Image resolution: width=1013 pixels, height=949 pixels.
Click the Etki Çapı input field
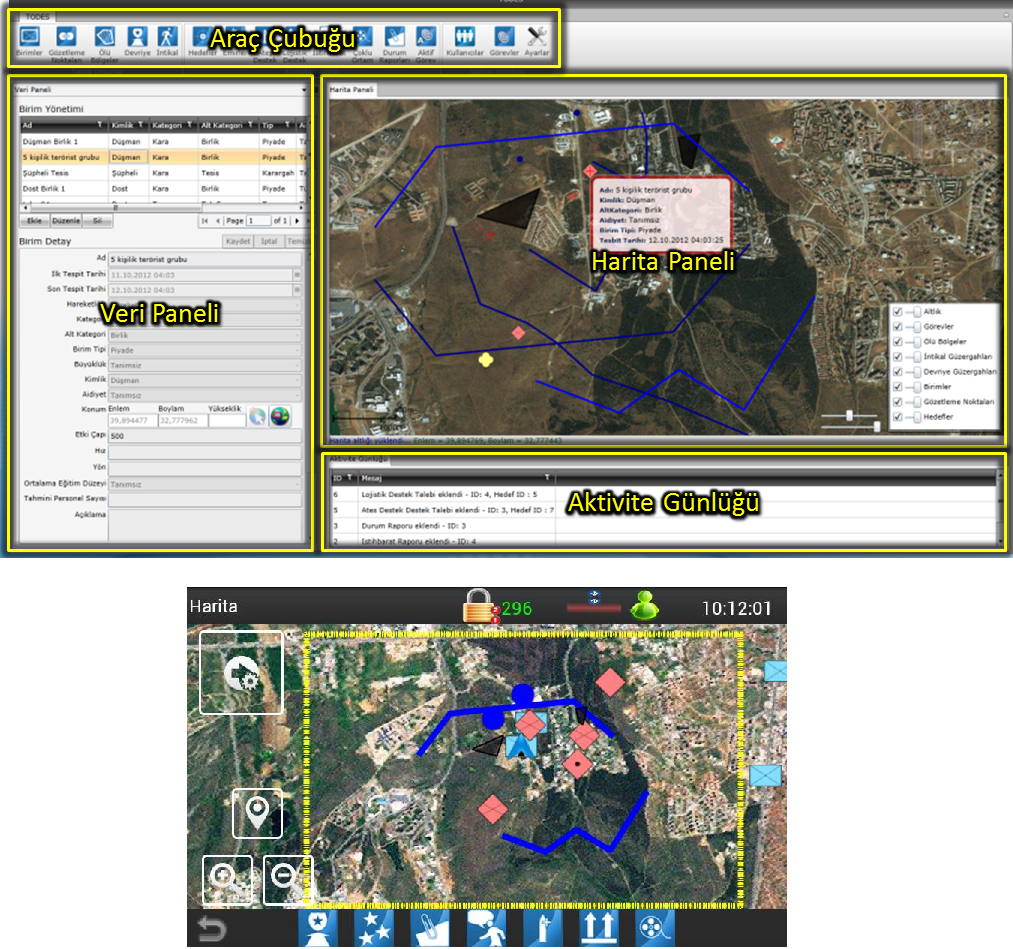tap(205, 436)
